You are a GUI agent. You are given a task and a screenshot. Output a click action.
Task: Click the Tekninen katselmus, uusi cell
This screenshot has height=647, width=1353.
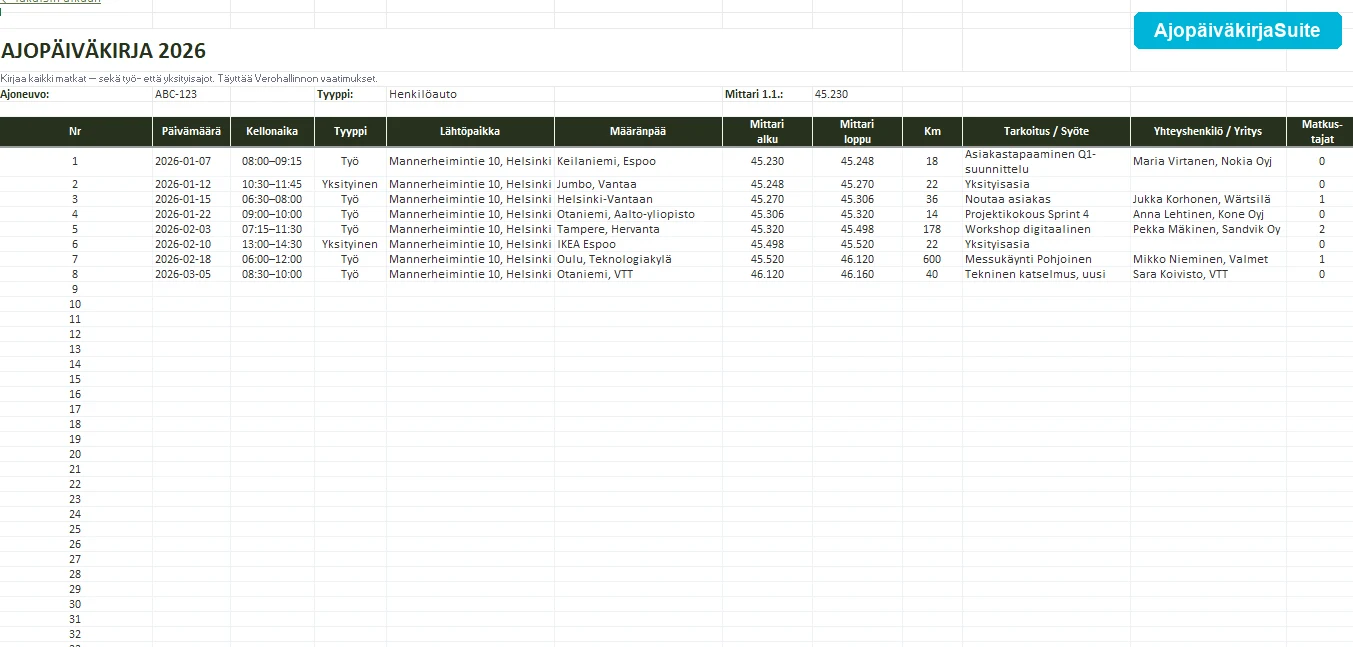point(1046,274)
